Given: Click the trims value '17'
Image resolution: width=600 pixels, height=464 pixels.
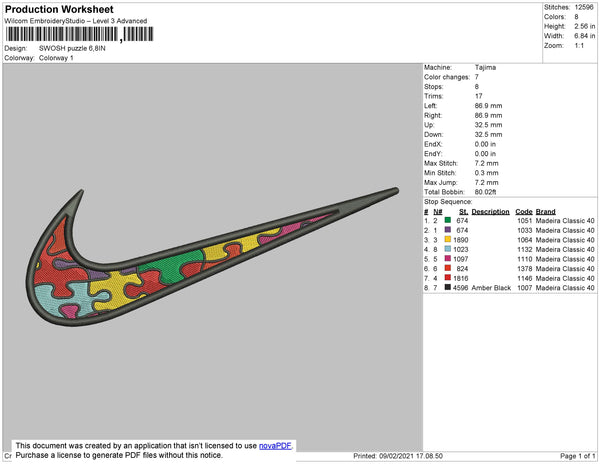Looking at the screenshot, I should (478, 96).
